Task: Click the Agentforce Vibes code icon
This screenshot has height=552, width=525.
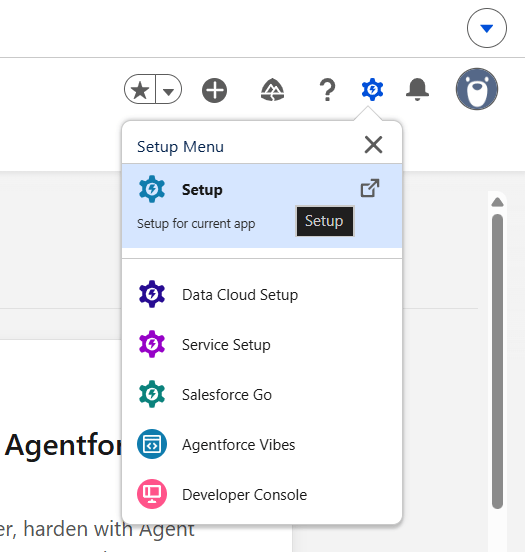Action: pos(152,444)
